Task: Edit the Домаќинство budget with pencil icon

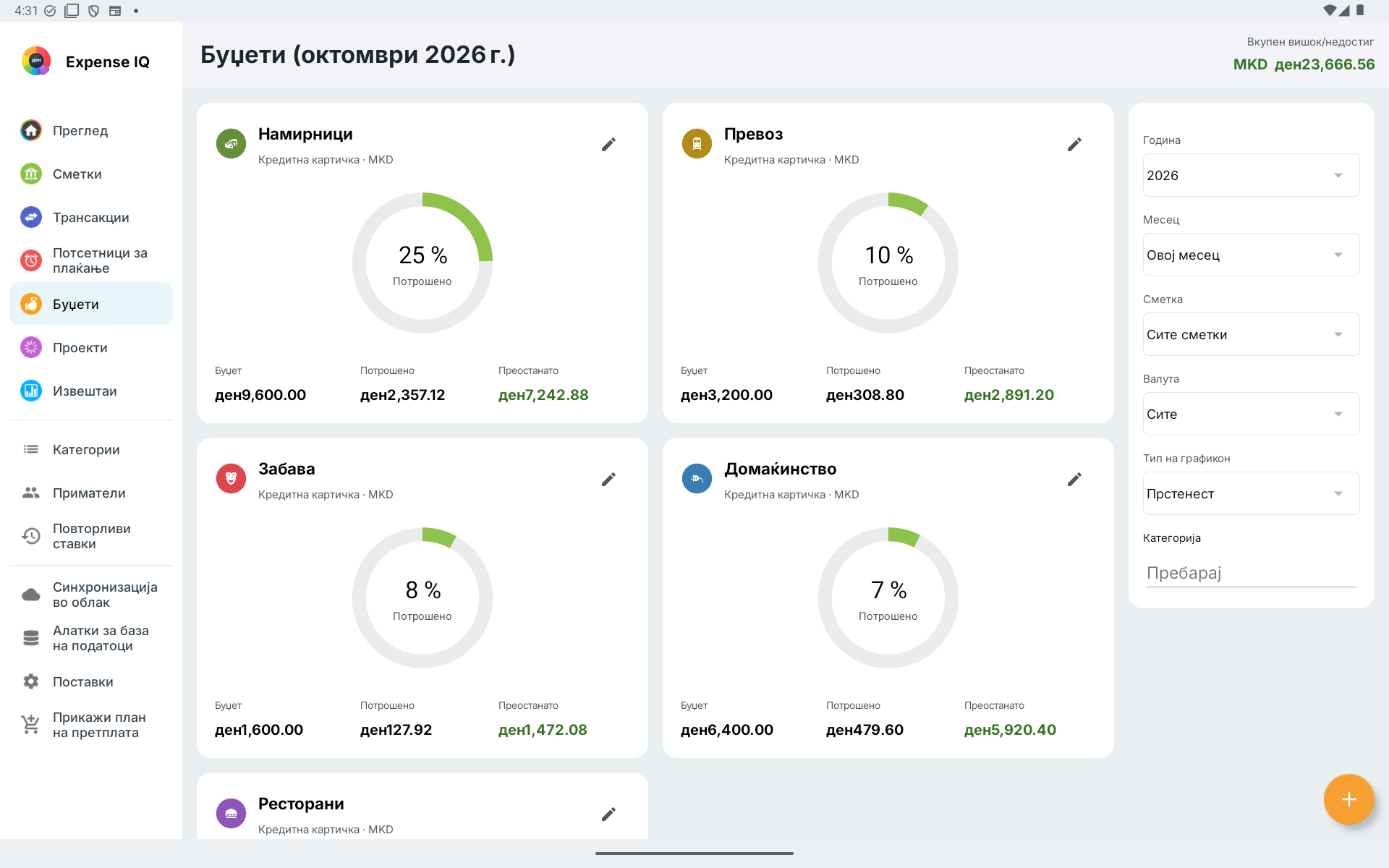Action: (x=1074, y=480)
